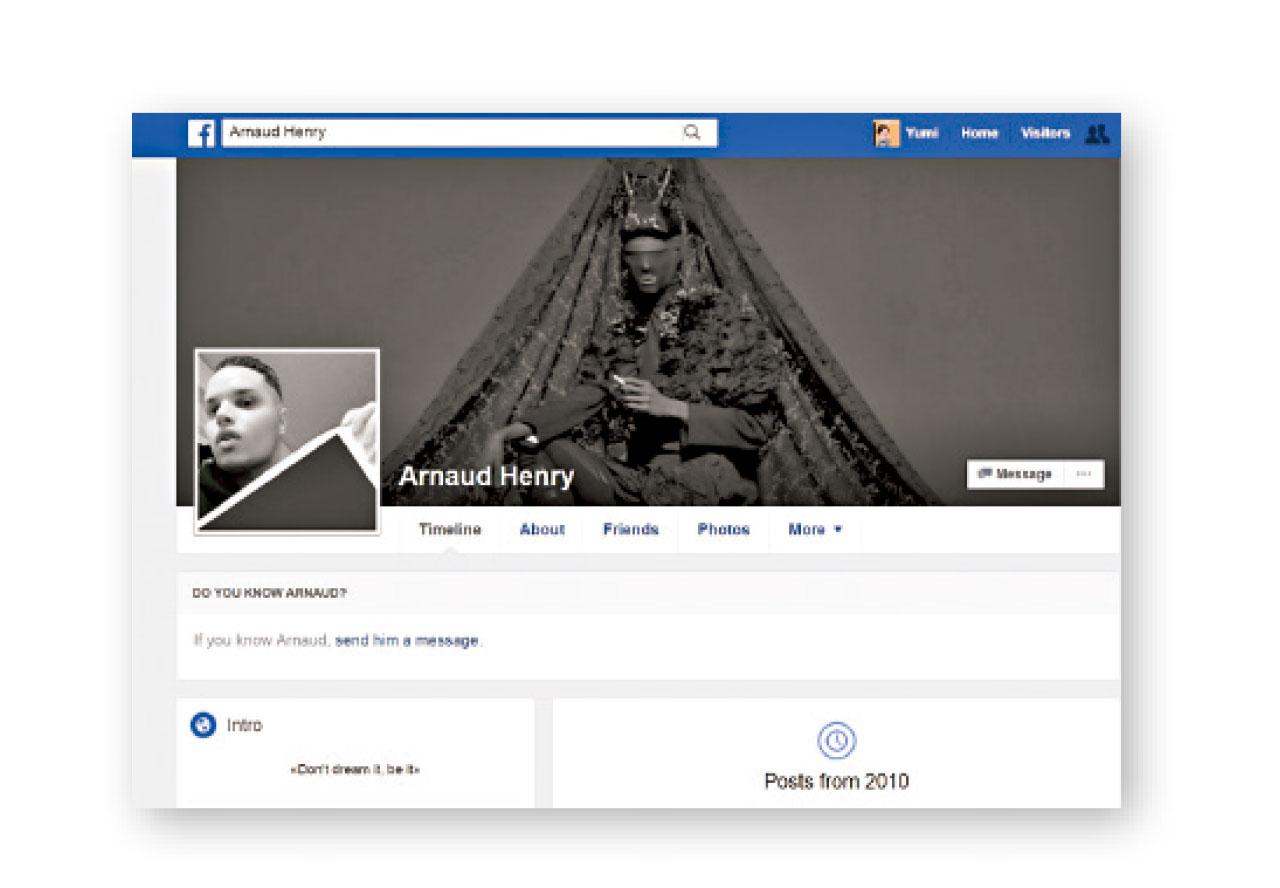Viewport: 1280px width, 888px height.
Task: Follow the 'send him a message' link
Action: click(x=406, y=641)
